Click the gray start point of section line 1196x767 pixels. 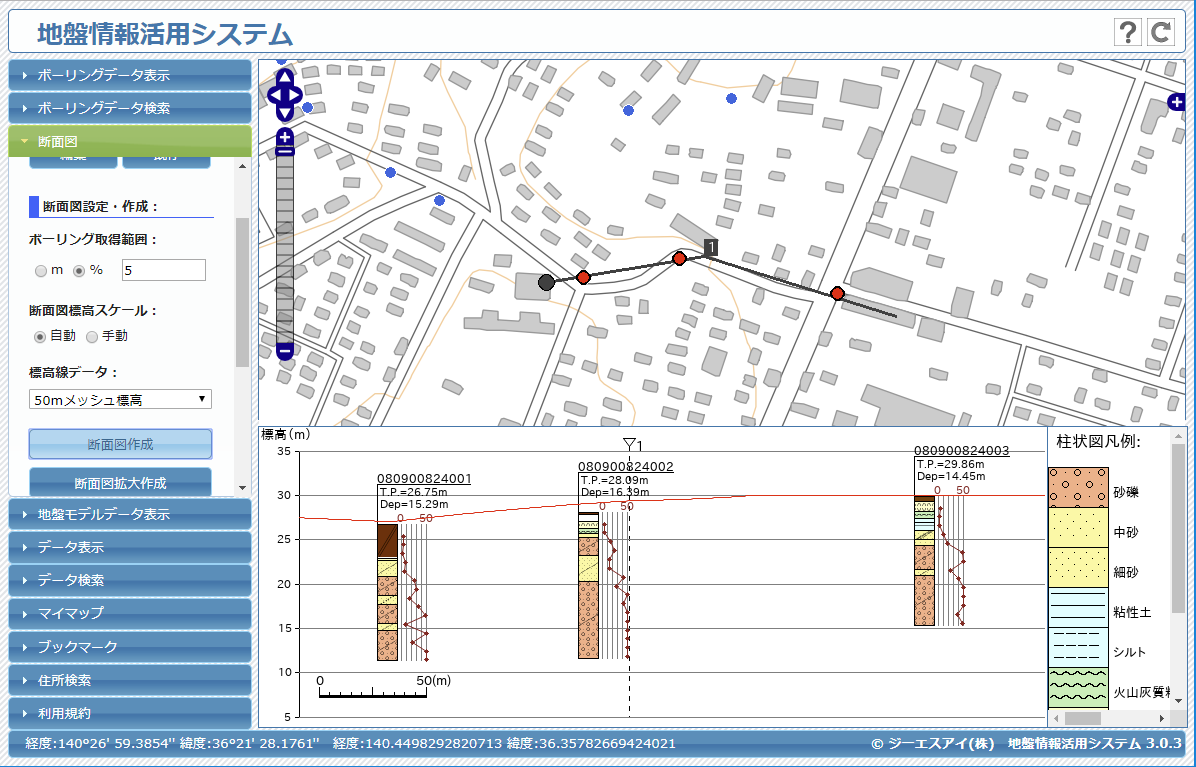pyautogui.click(x=546, y=283)
